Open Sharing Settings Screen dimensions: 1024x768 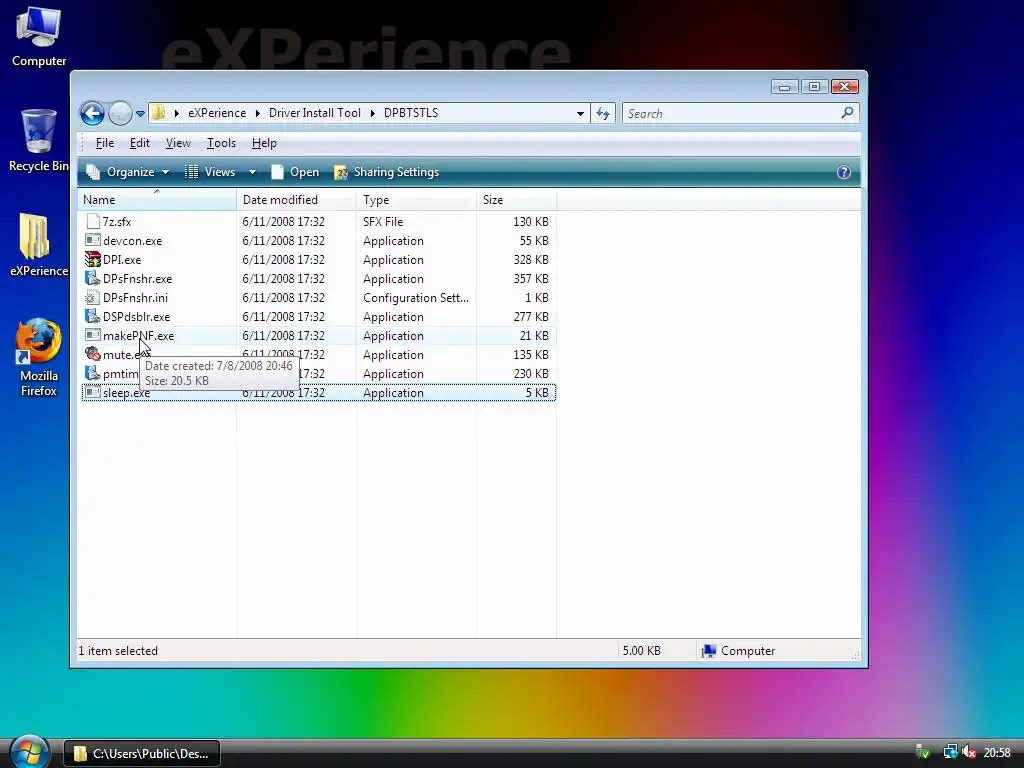click(x=387, y=172)
